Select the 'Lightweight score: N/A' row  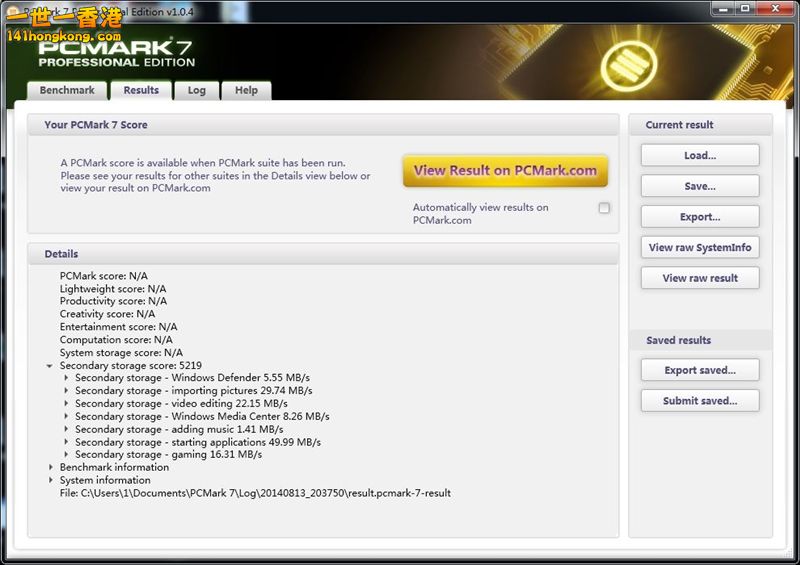pyautogui.click(x=113, y=288)
